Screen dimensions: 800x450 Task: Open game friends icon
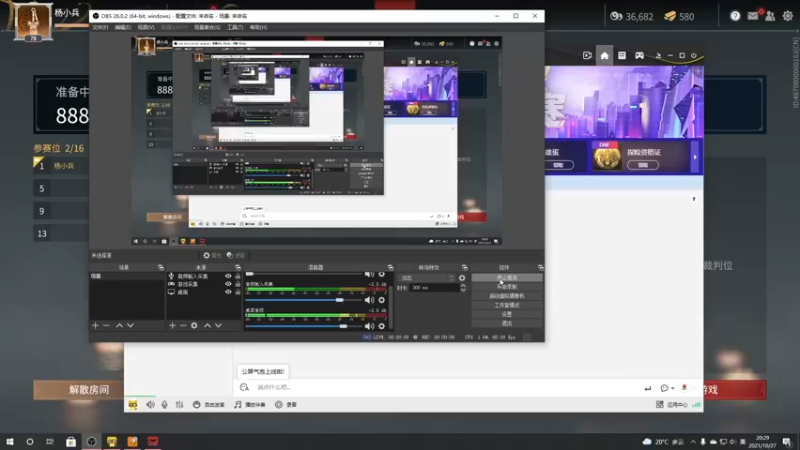click(x=770, y=16)
